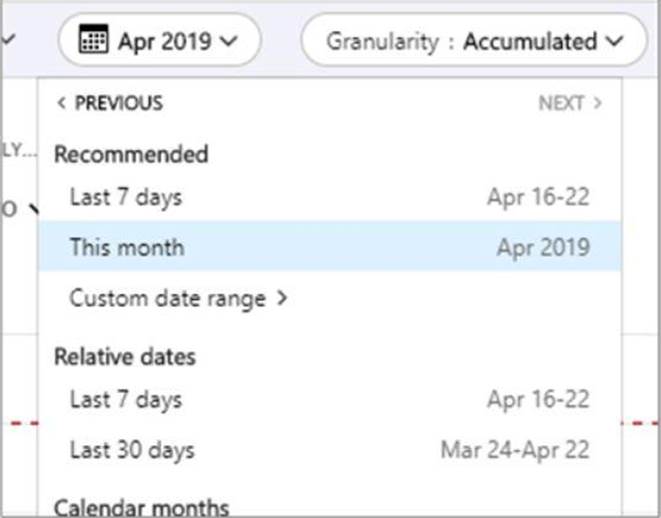Select Last 7 days under Recommended
This screenshot has width=661, height=518.
coord(126,197)
